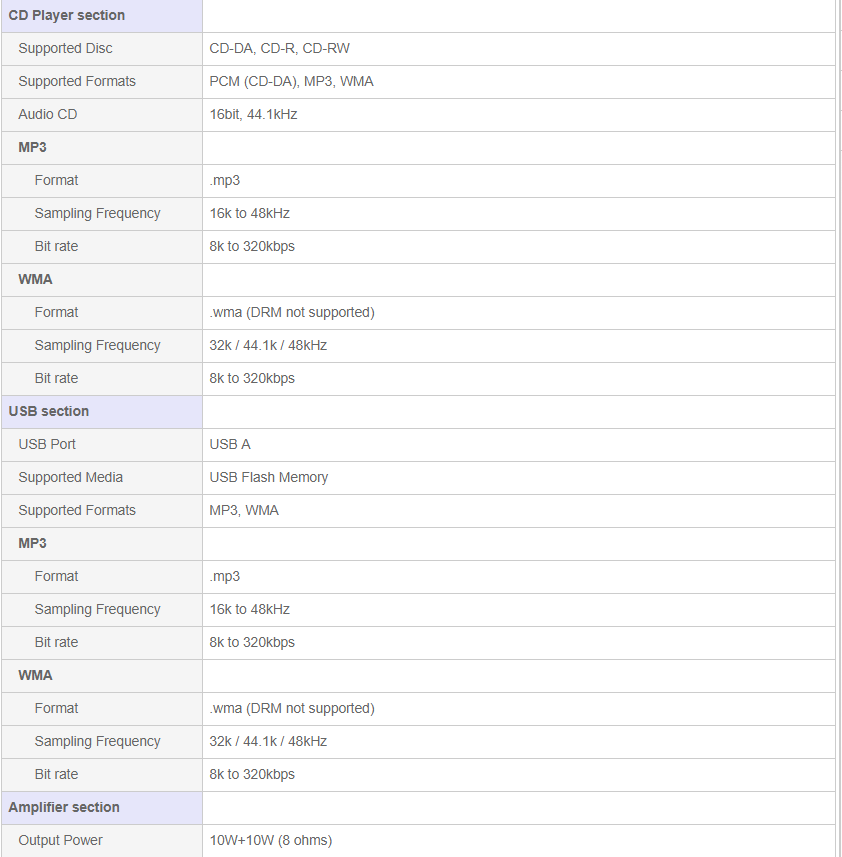
Task: Click PCM (CD-DA), MP3, WMA text
Action: click(291, 81)
